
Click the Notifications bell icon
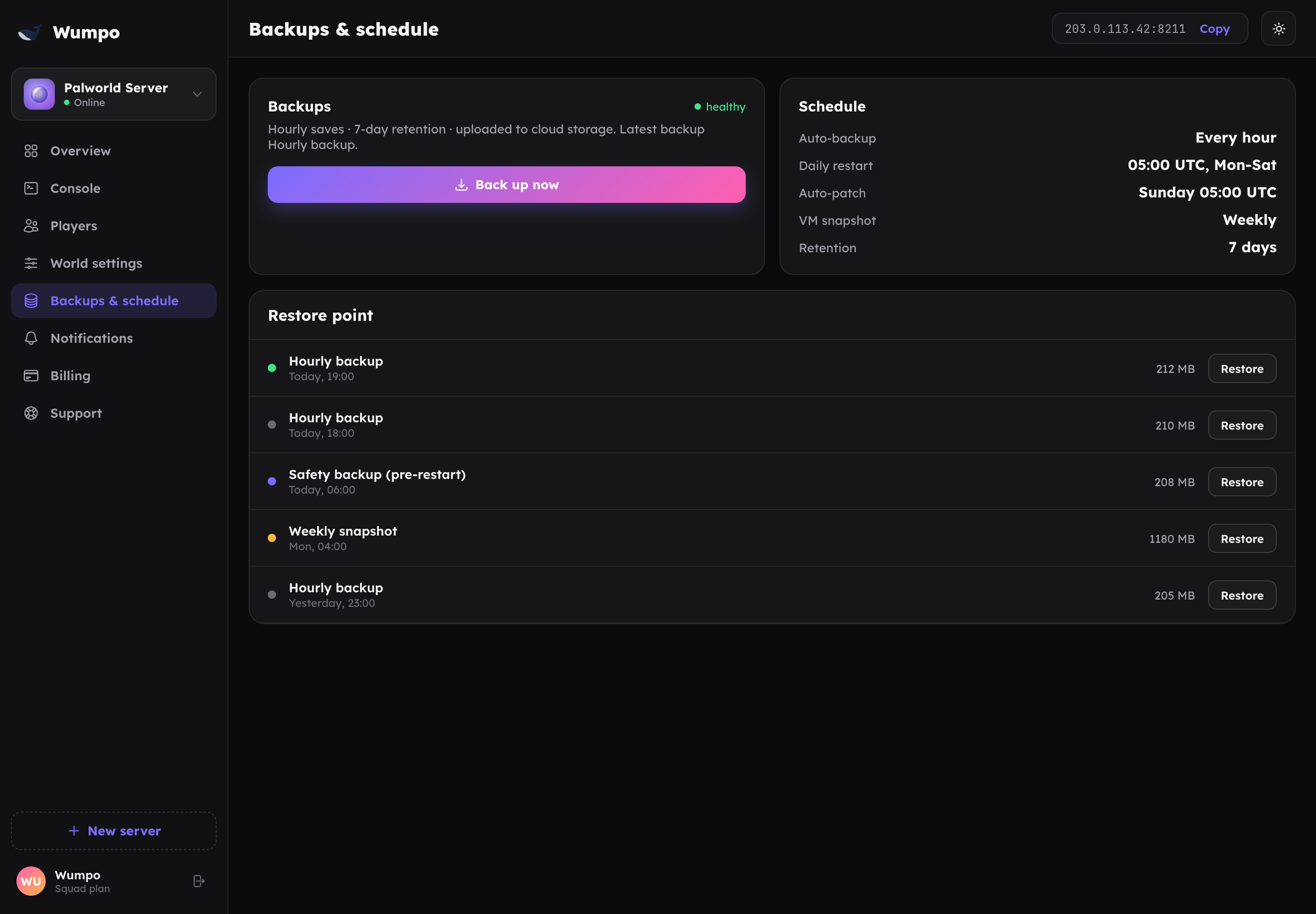[31, 339]
